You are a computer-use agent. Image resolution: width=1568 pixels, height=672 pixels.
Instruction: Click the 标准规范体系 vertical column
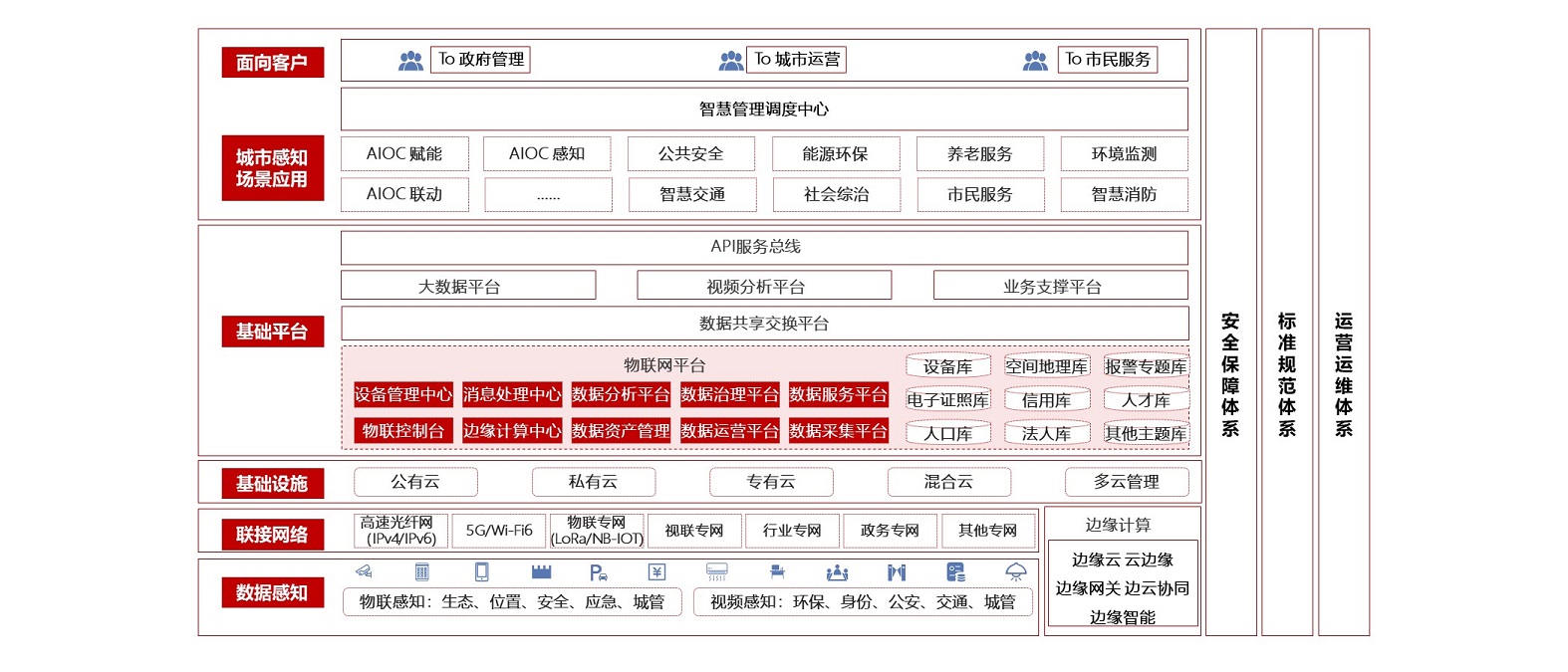1287,332
